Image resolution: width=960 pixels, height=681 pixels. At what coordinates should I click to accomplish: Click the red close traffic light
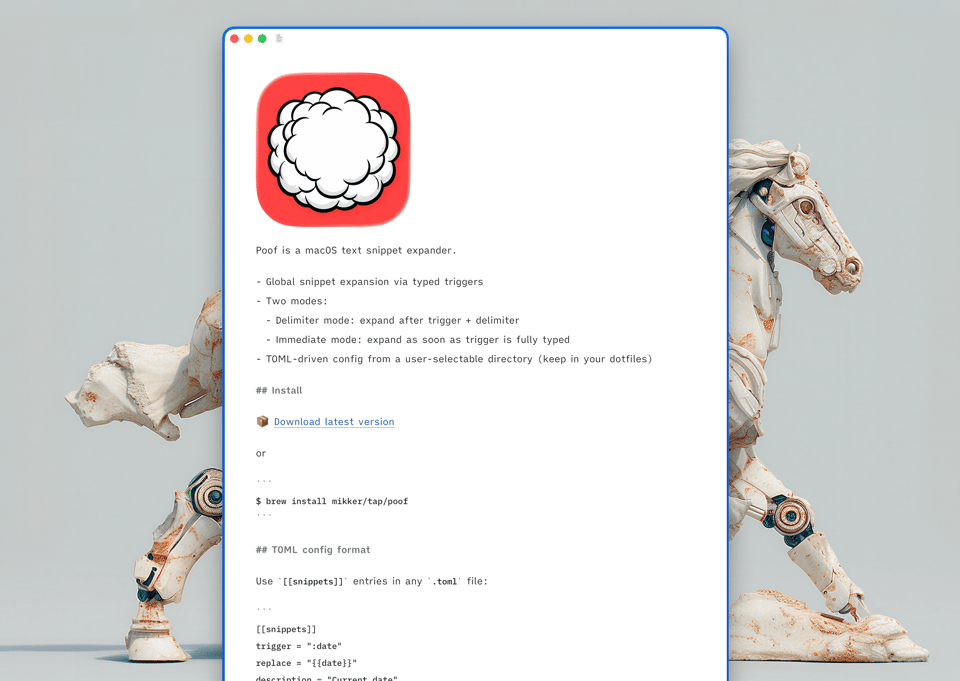[x=233, y=38]
